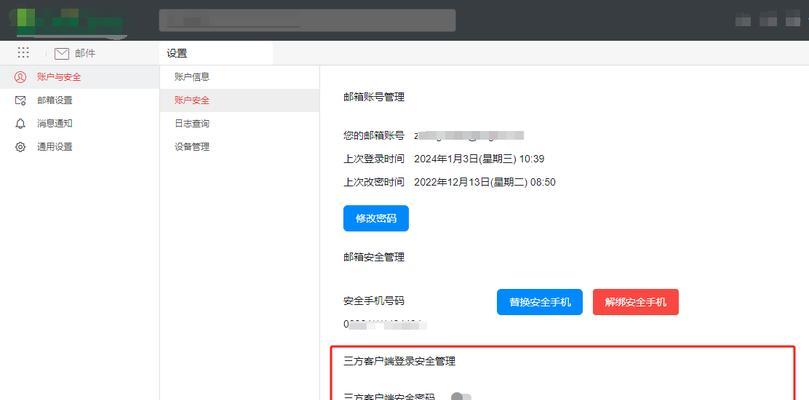Click the mail envelope icon

pos(62,53)
